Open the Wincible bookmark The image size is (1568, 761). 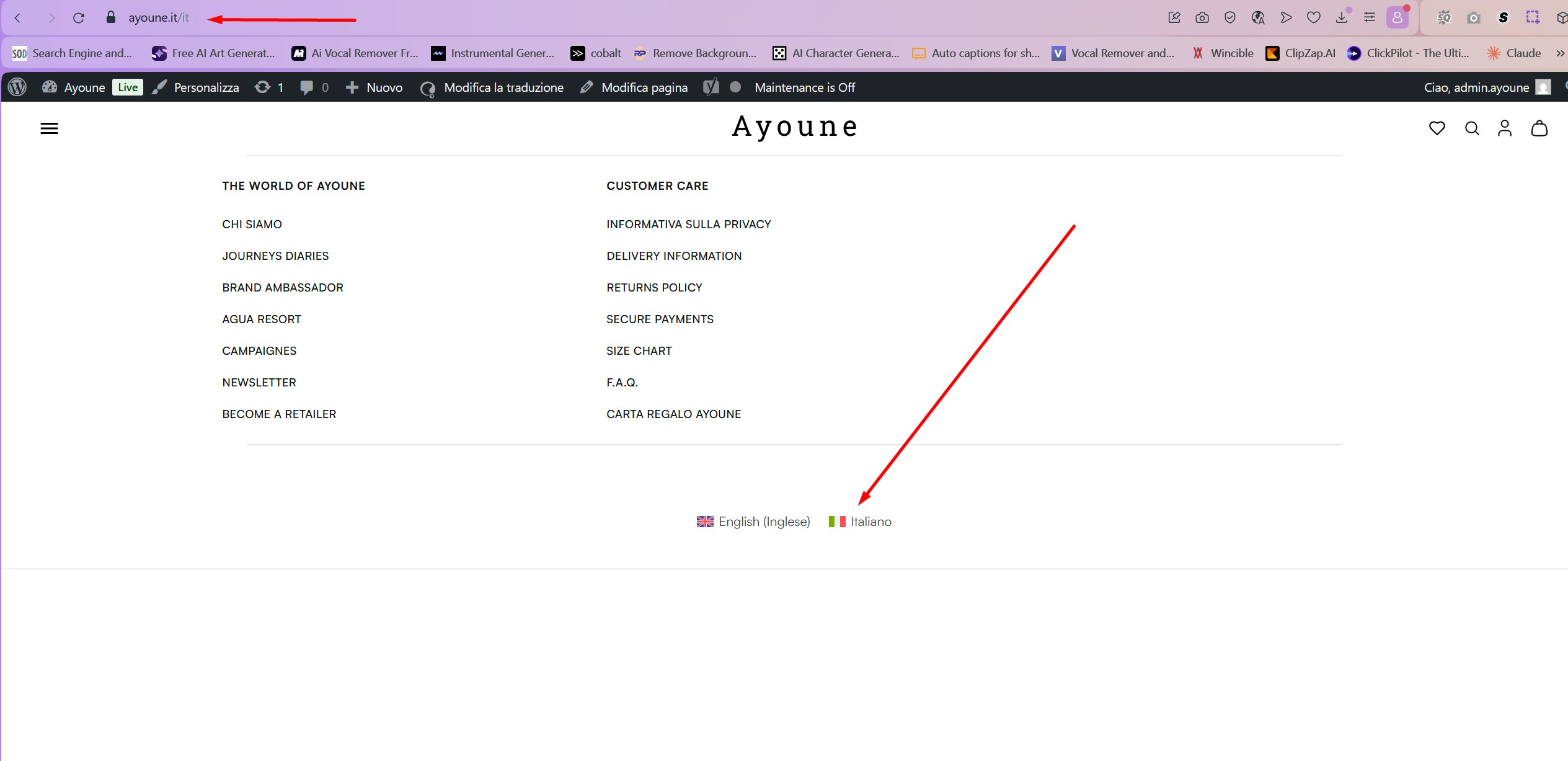point(1222,53)
